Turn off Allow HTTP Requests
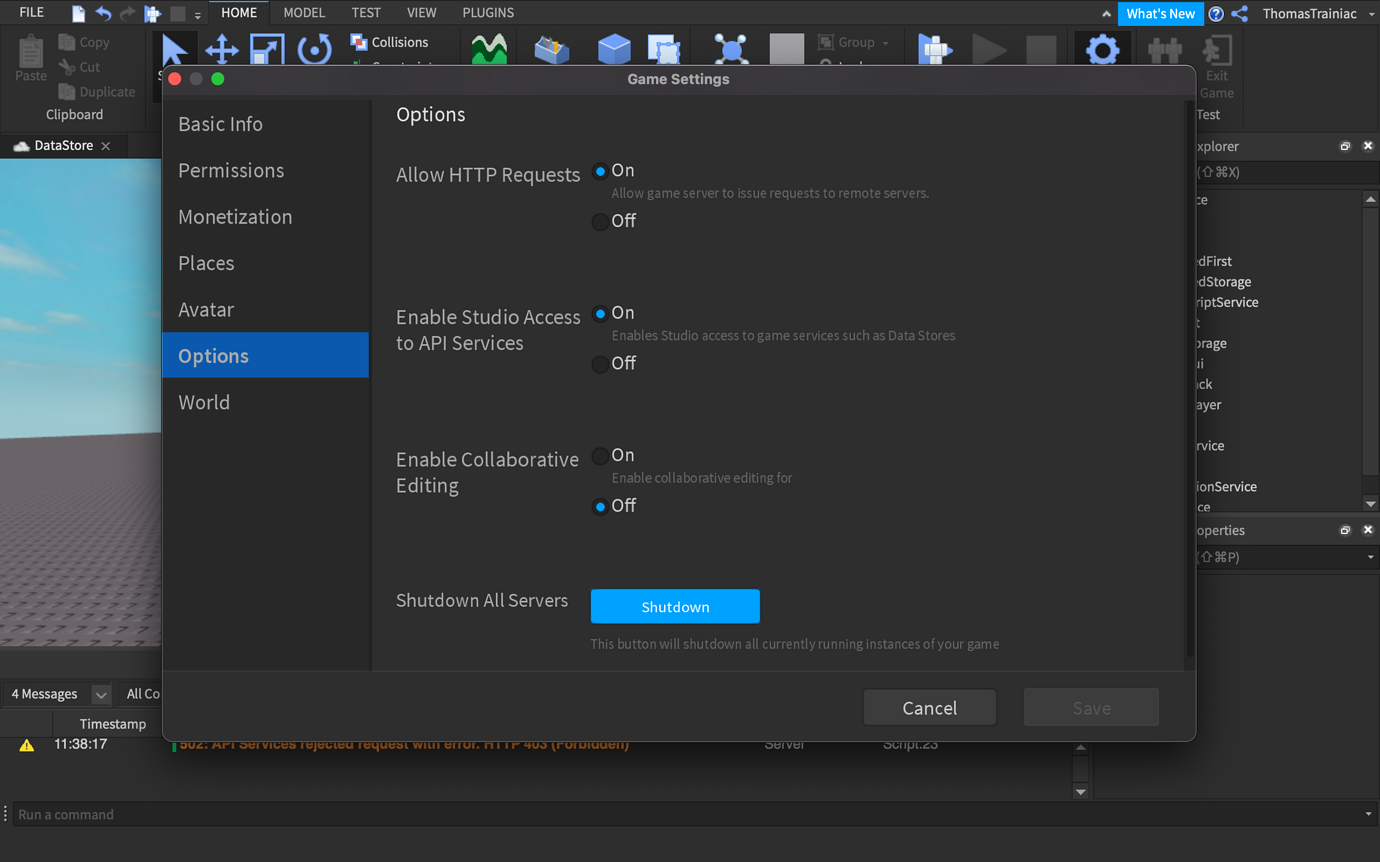 point(600,221)
